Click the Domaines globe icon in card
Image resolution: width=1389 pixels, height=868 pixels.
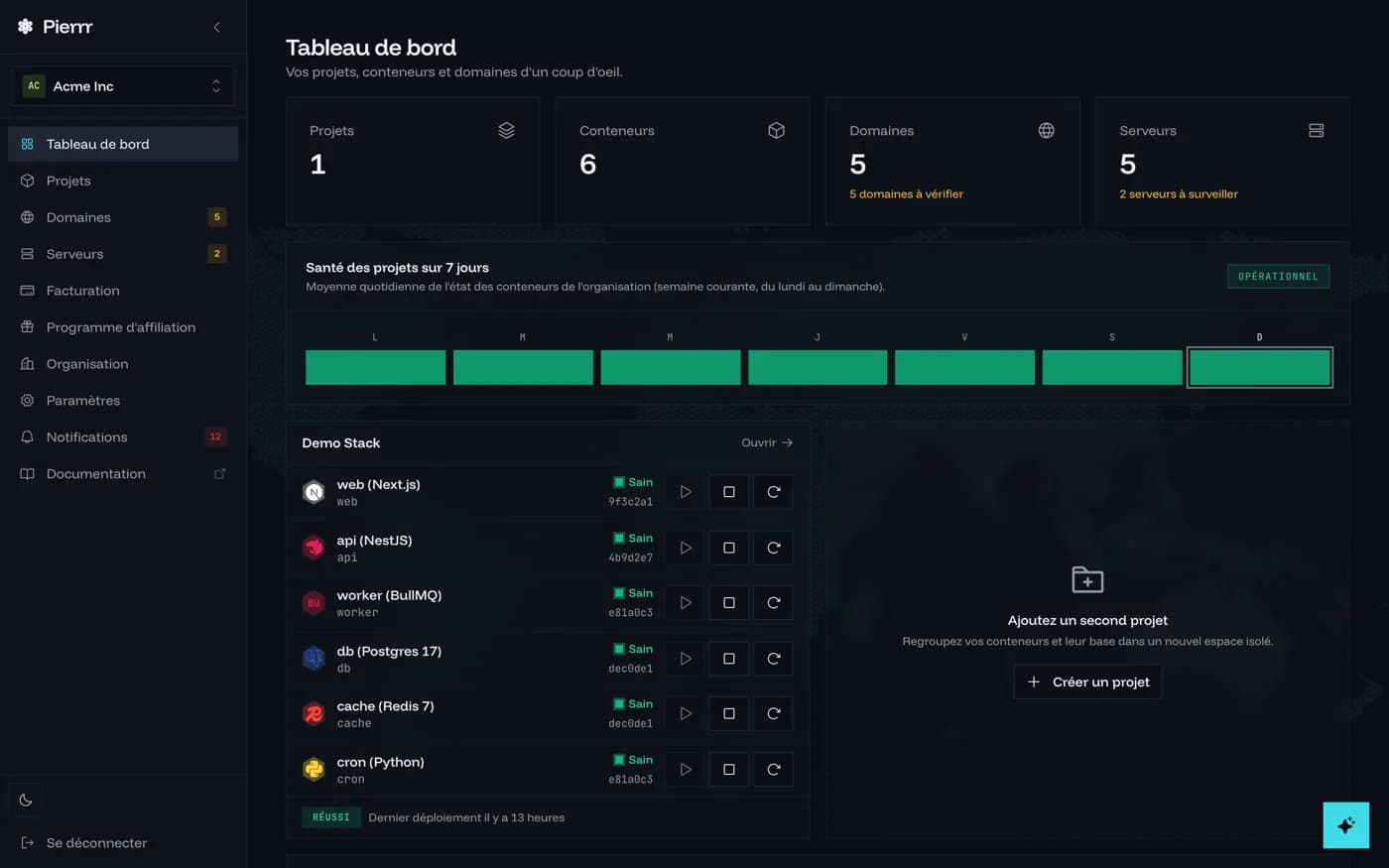[1047, 130]
